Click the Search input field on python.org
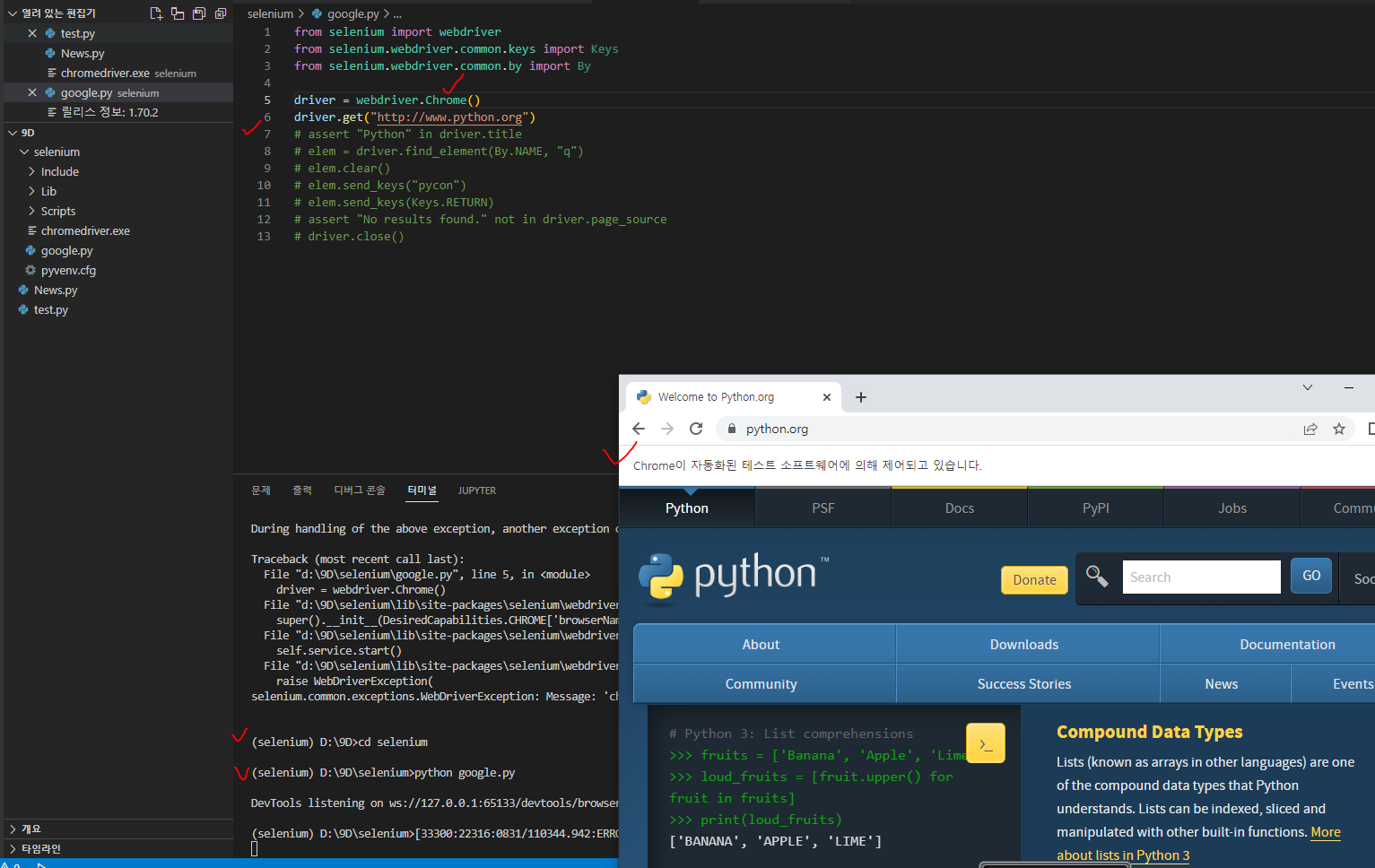Image resolution: width=1375 pixels, height=868 pixels. 1201,577
